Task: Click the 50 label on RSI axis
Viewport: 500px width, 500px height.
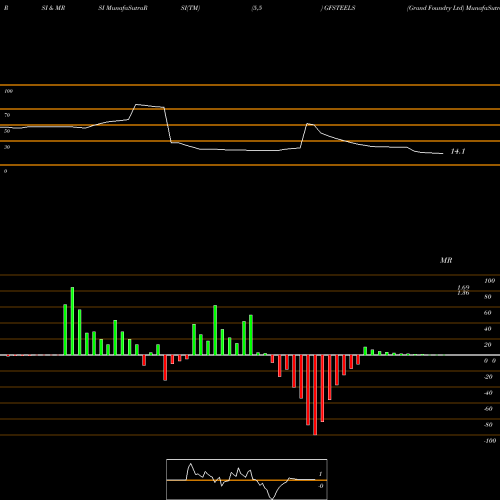Action: [7, 131]
